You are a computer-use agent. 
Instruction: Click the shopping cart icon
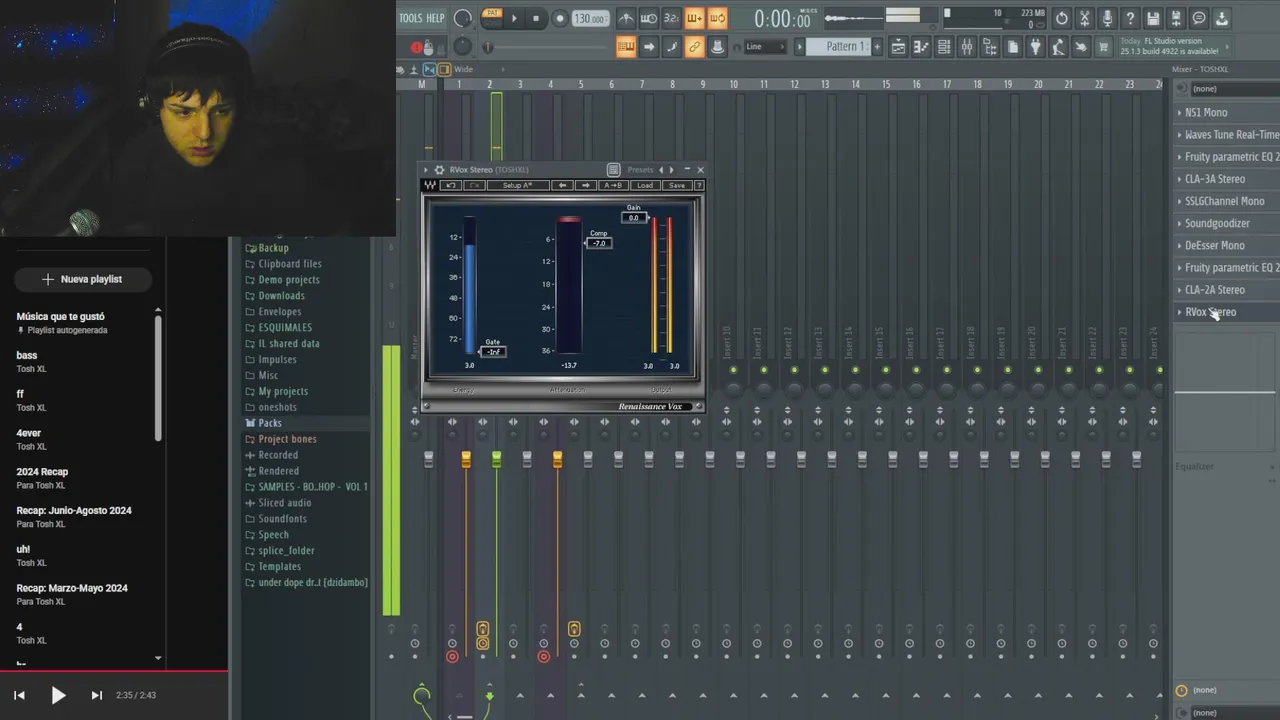pos(1104,47)
